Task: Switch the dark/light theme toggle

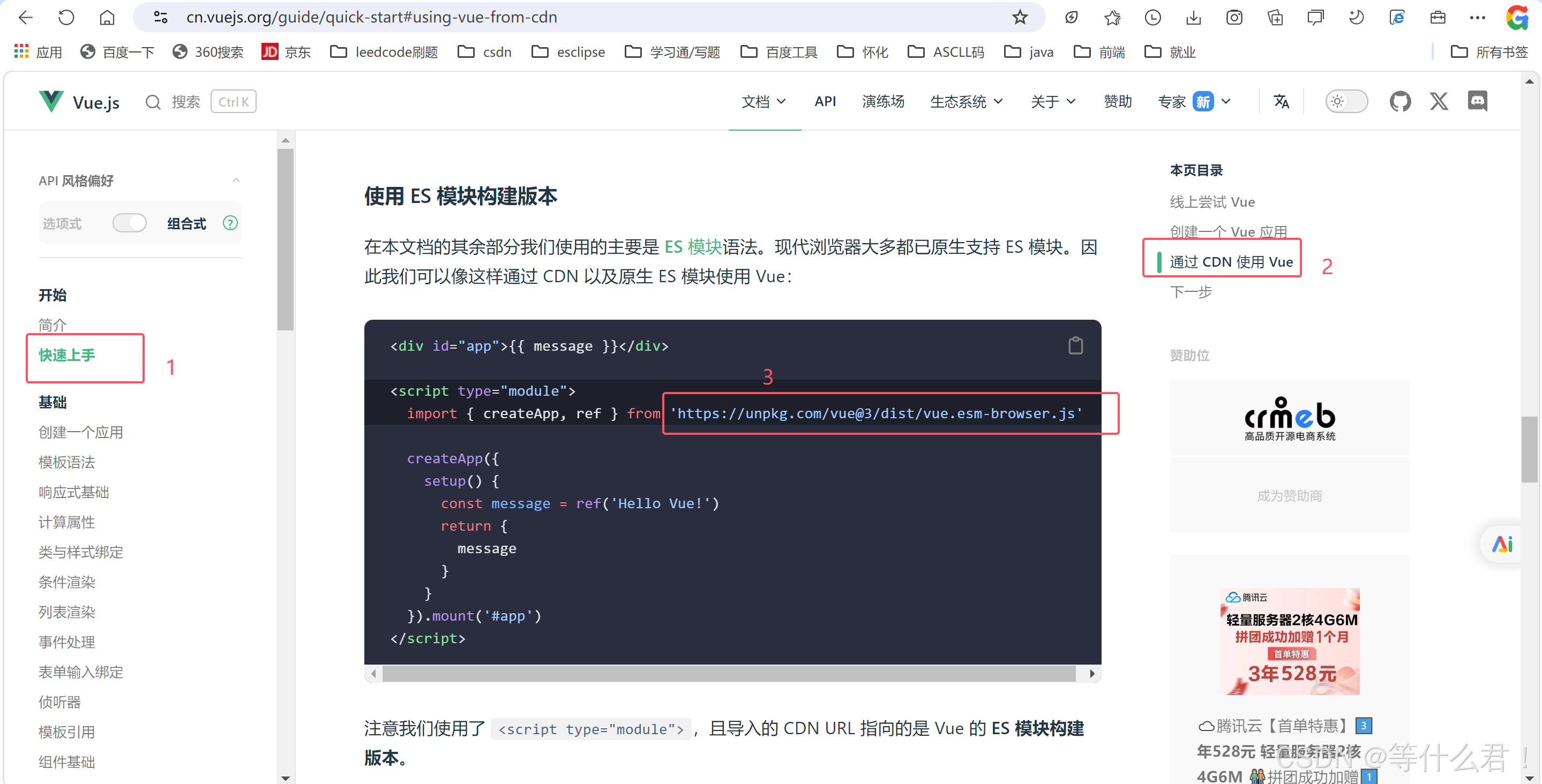Action: pyautogui.click(x=1346, y=102)
